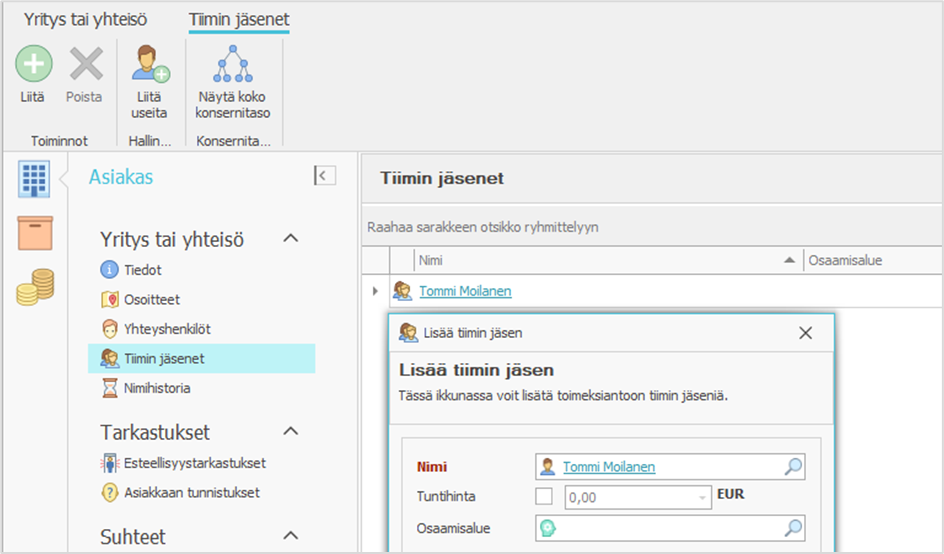Click the Poista delete icon
The image size is (944, 554).
click(x=84, y=66)
